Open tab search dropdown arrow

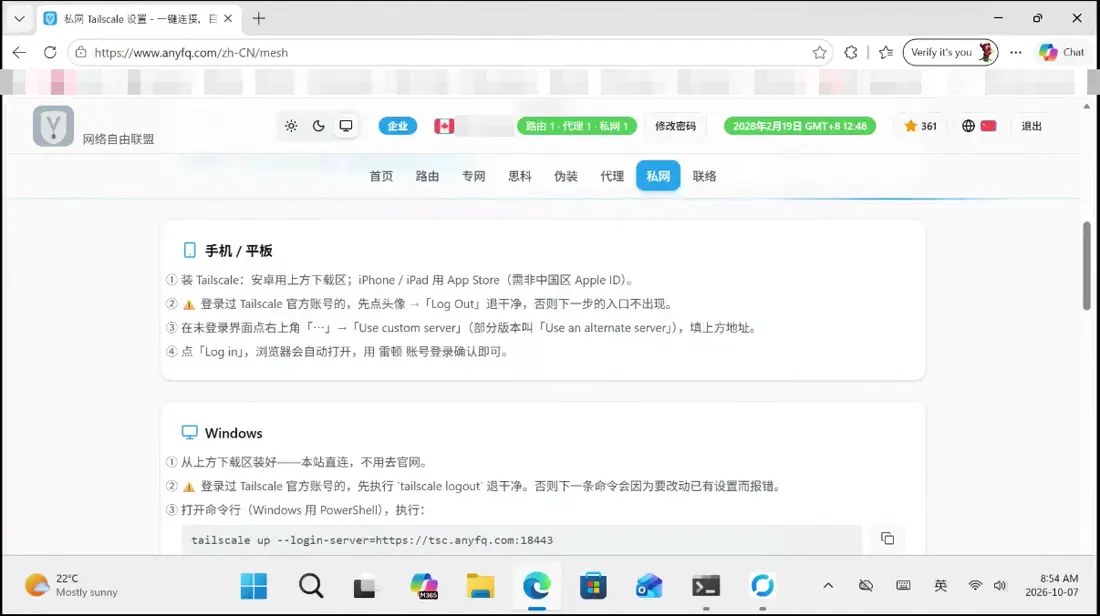(19, 19)
